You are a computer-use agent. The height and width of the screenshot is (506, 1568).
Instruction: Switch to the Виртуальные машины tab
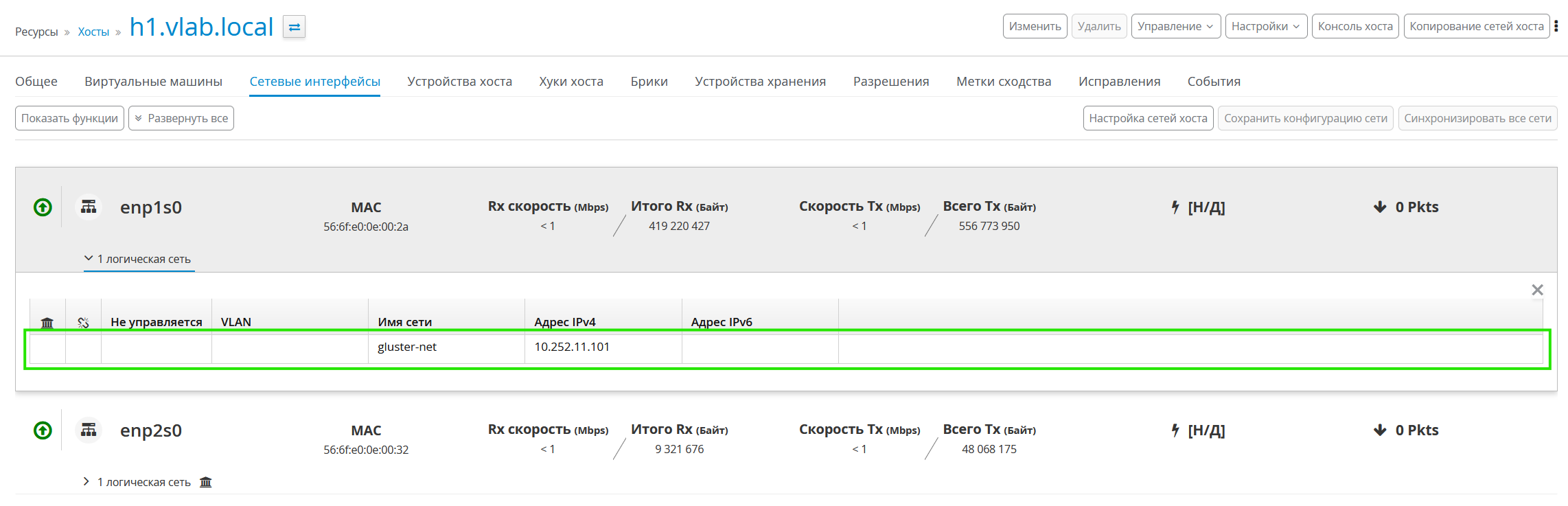(x=154, y=81)
